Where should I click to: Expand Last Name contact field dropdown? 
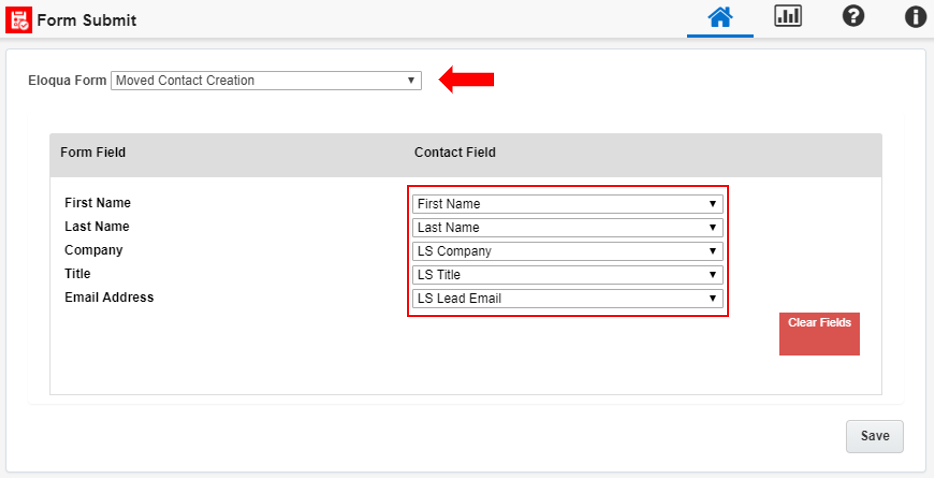coord(568,228)
